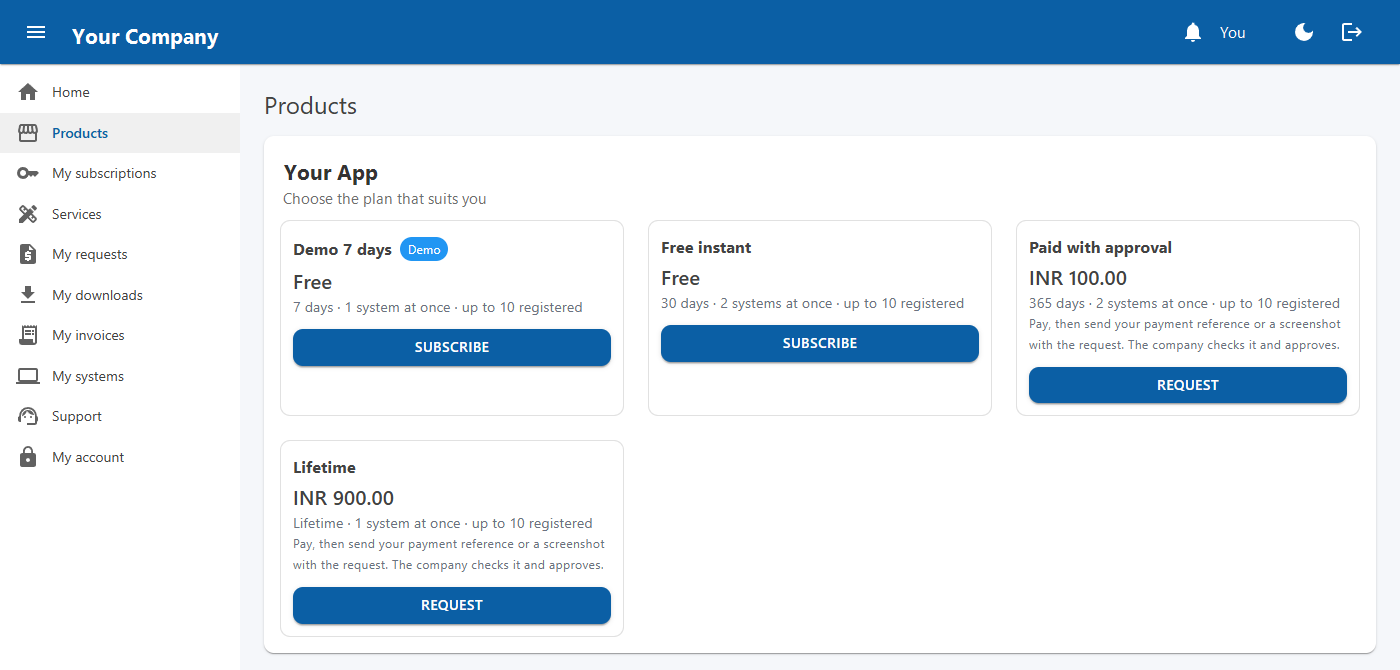Request the Lifetime plan

(x=452, y=605)
